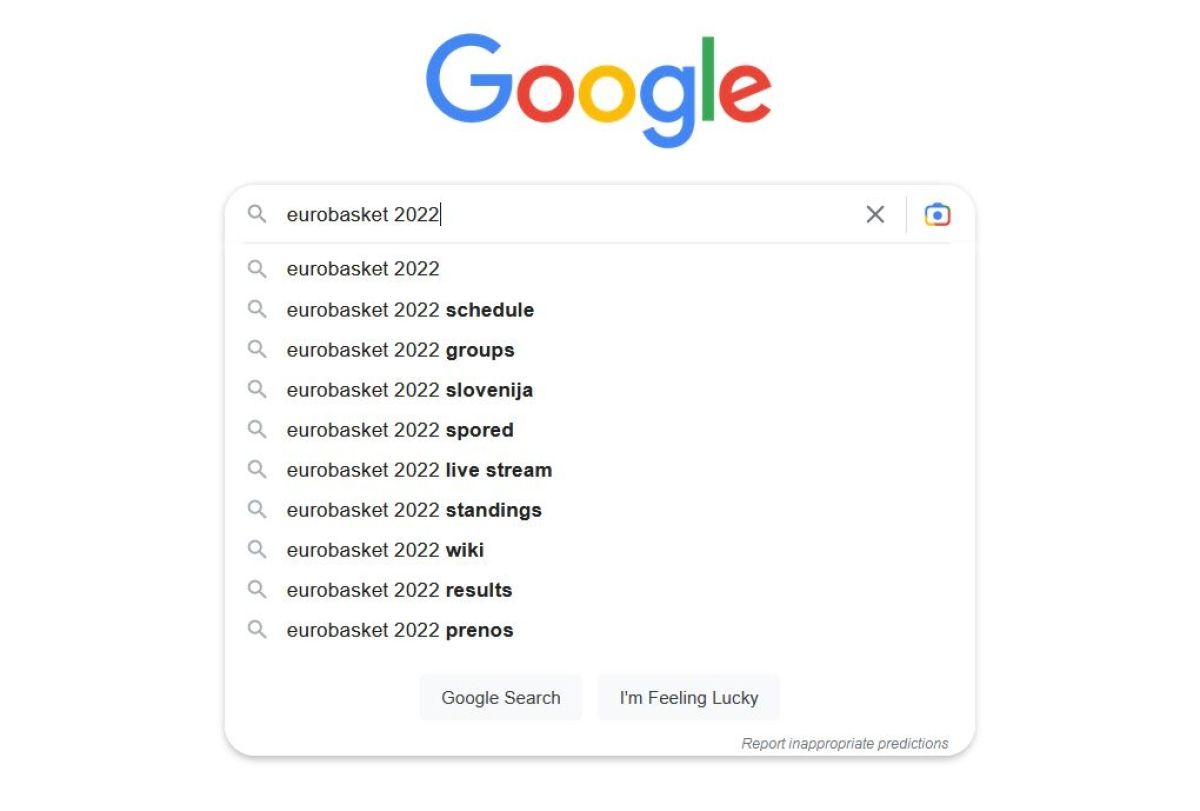Clear the search box with the X icon
1200x811 pixels.
(x=875, y=215)
